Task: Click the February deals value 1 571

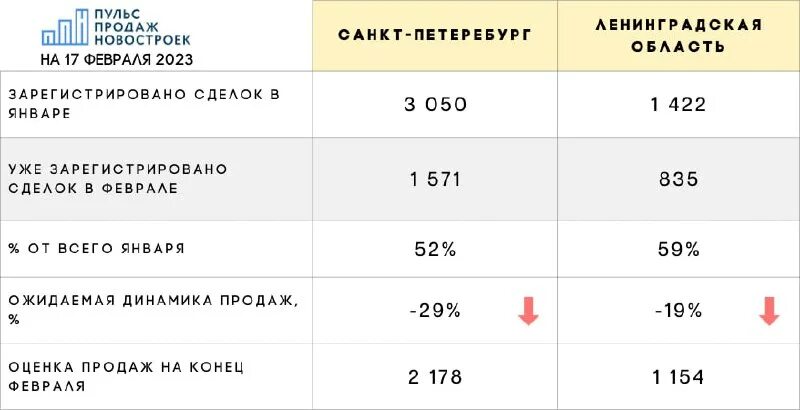Action: pos(435,180)
